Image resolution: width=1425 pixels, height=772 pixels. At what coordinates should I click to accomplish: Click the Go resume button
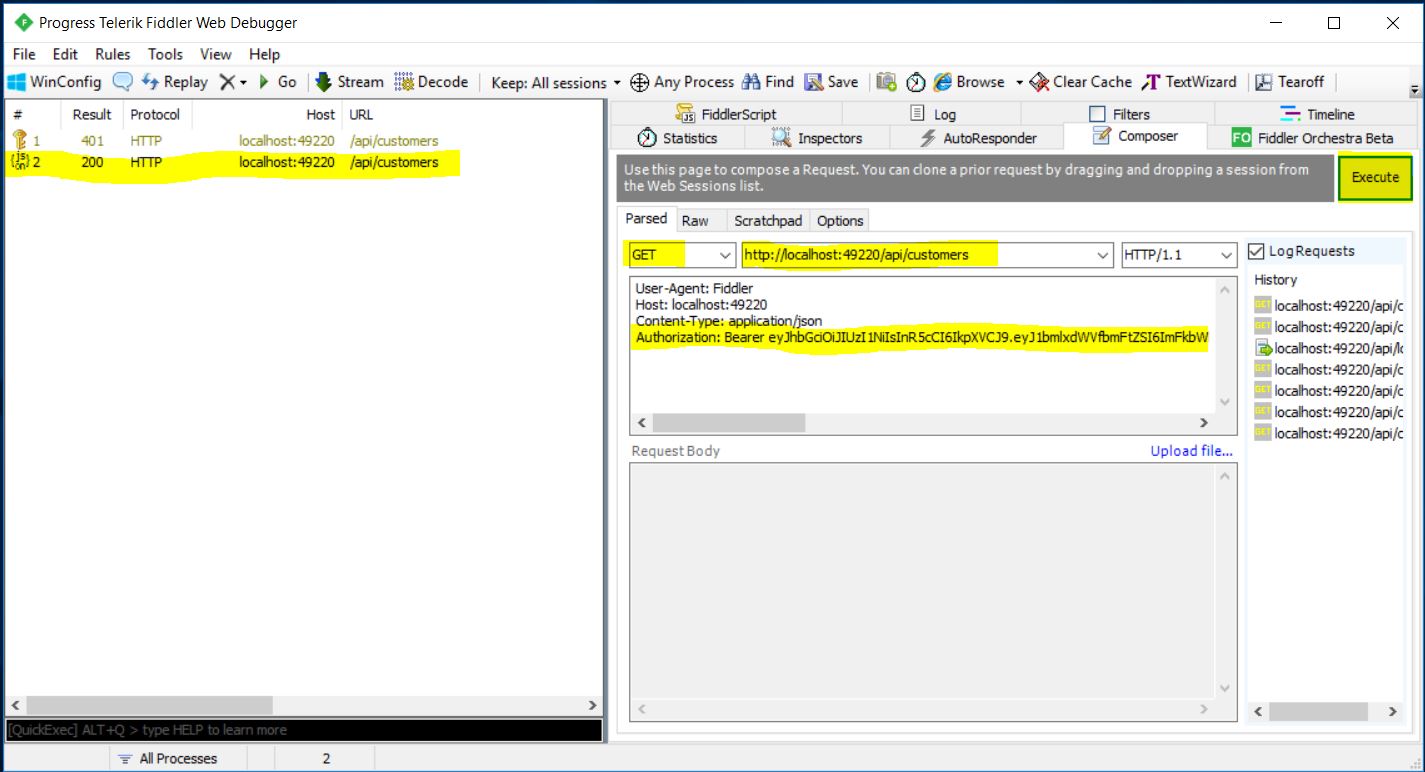(x=278, y=82)
